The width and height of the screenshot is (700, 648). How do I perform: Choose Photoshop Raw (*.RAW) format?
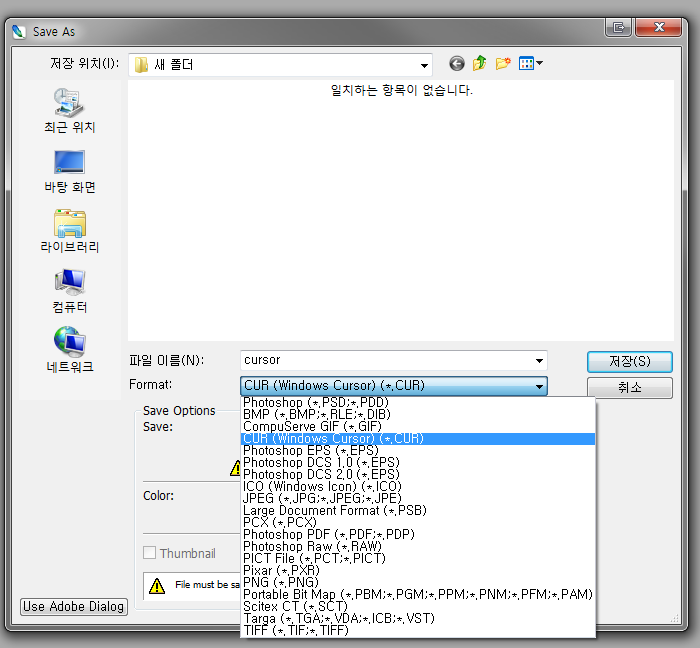(x=418, y=547)
